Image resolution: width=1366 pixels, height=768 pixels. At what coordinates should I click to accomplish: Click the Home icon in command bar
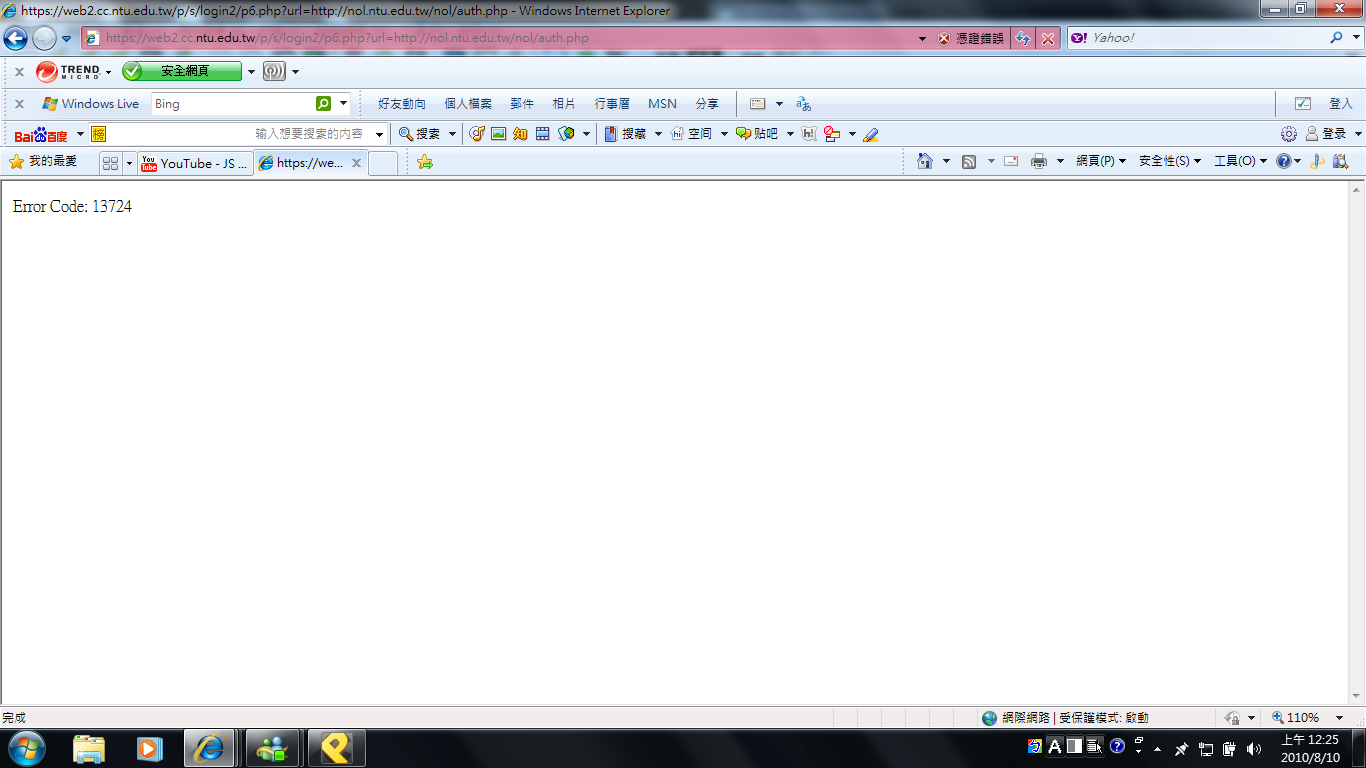click(x=925, y=161)
